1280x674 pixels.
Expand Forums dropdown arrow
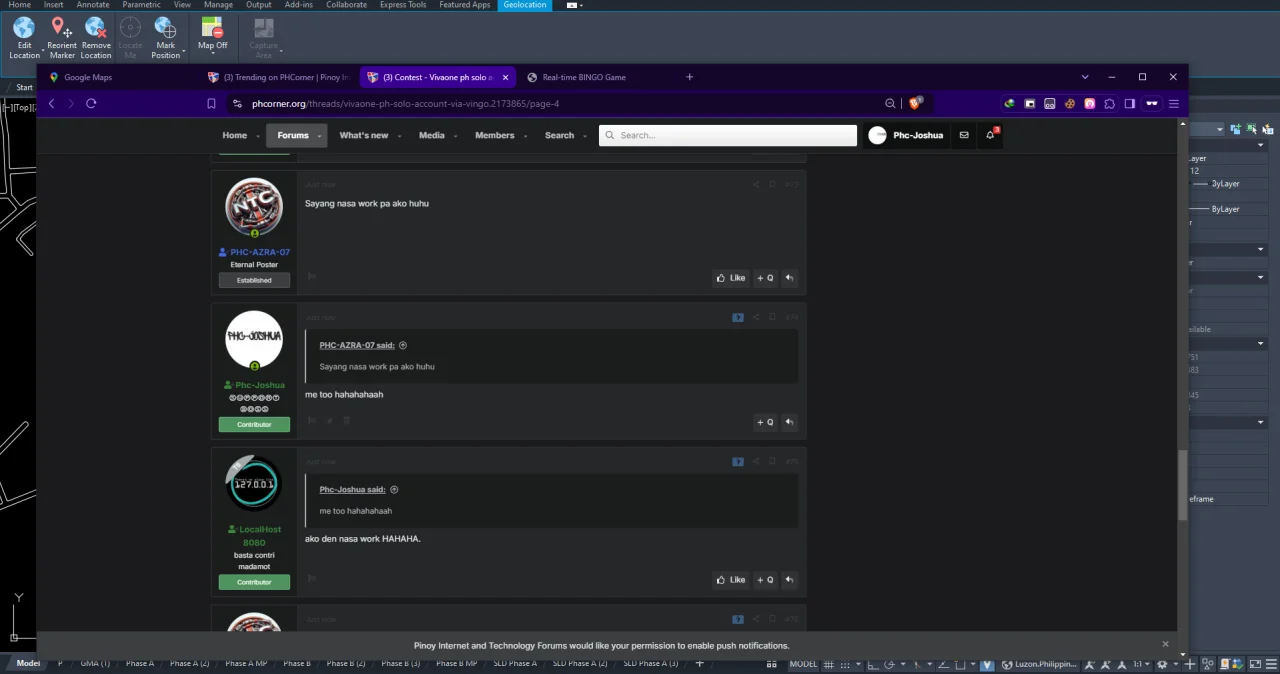[x=320, y=136]
